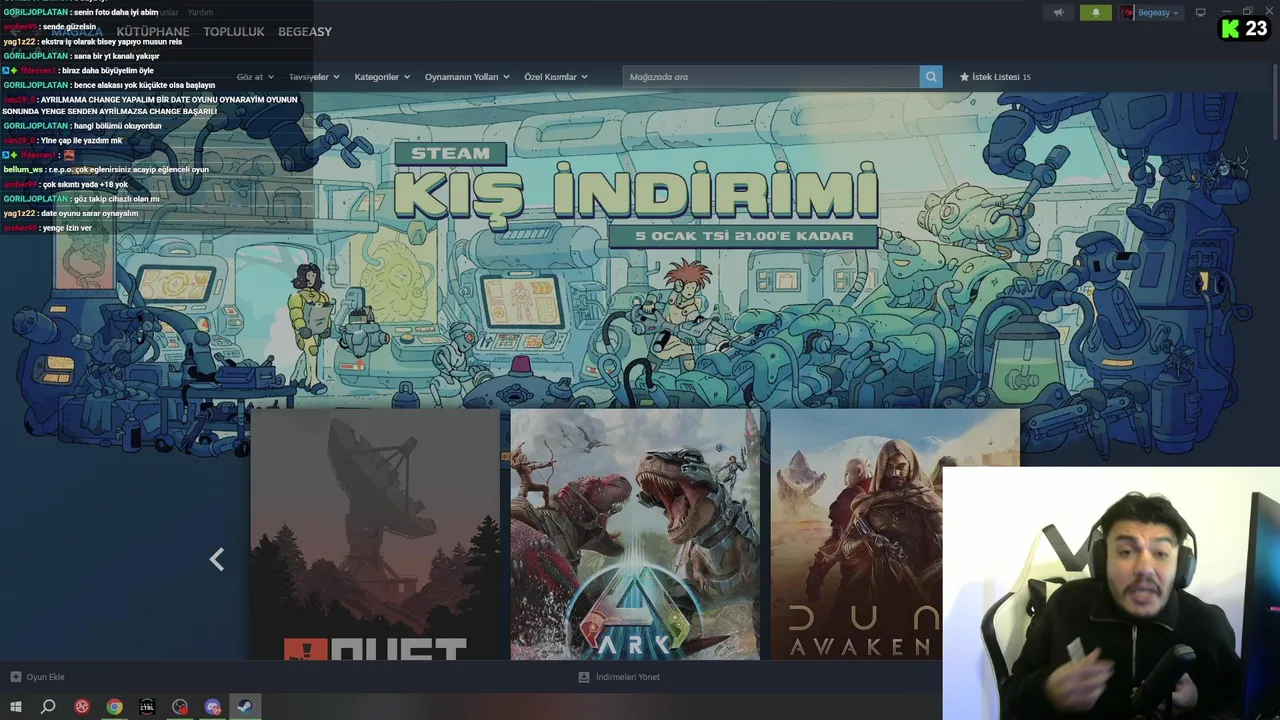Open the purple chat app taskbar icon

212,707
